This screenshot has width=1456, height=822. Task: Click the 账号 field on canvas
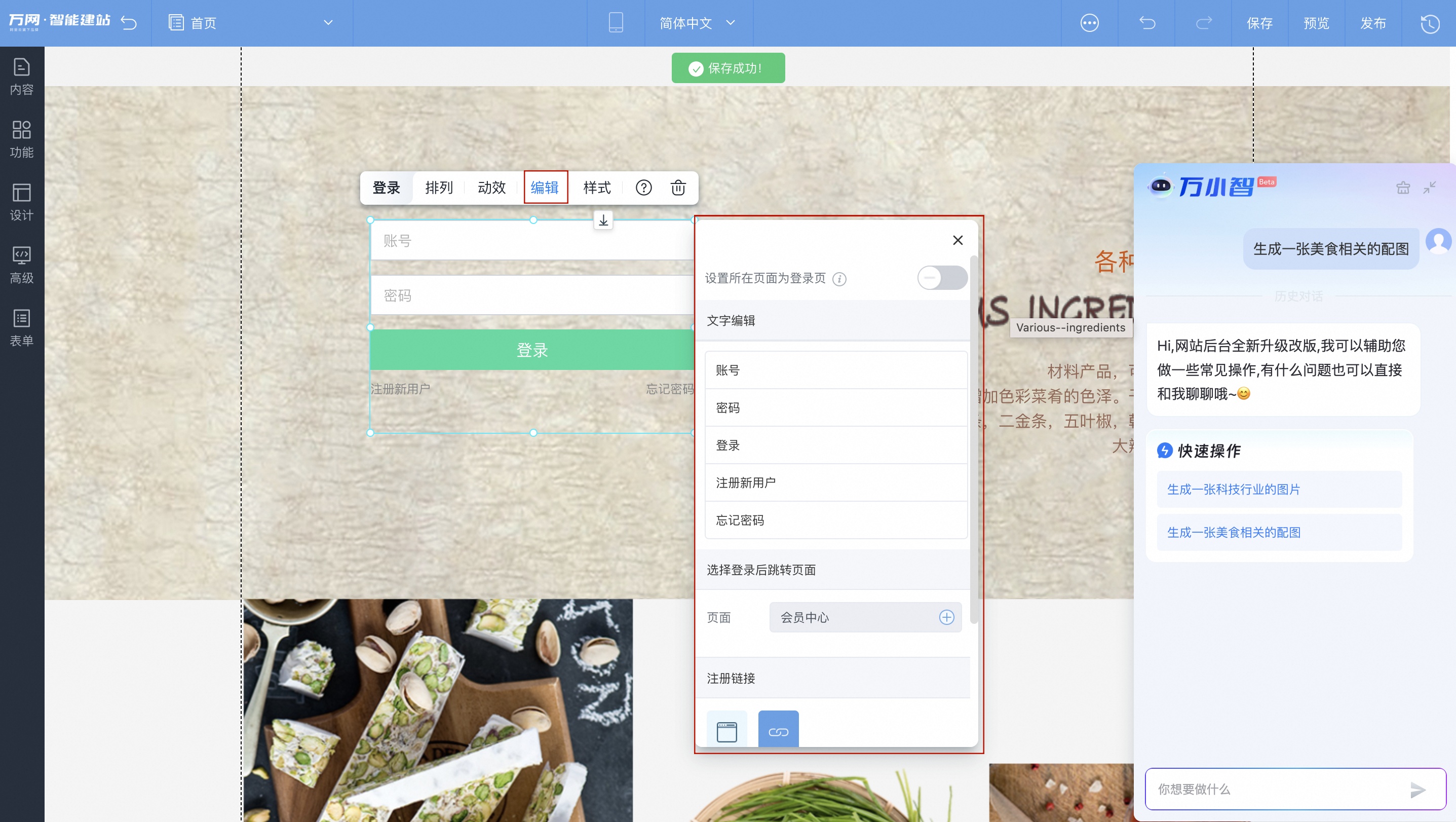tap(532, 241)
